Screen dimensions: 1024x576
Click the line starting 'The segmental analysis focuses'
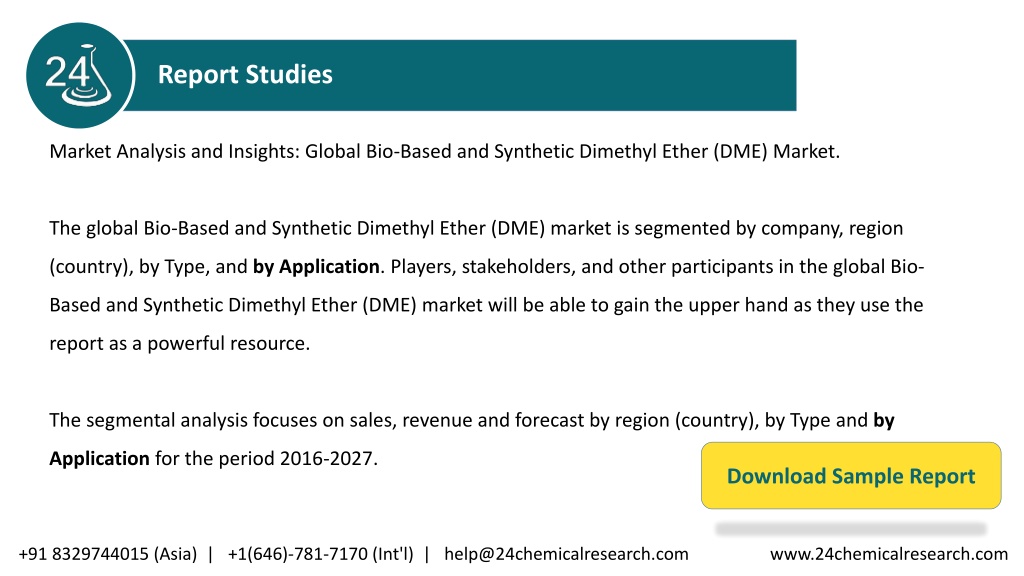[472, 420]
